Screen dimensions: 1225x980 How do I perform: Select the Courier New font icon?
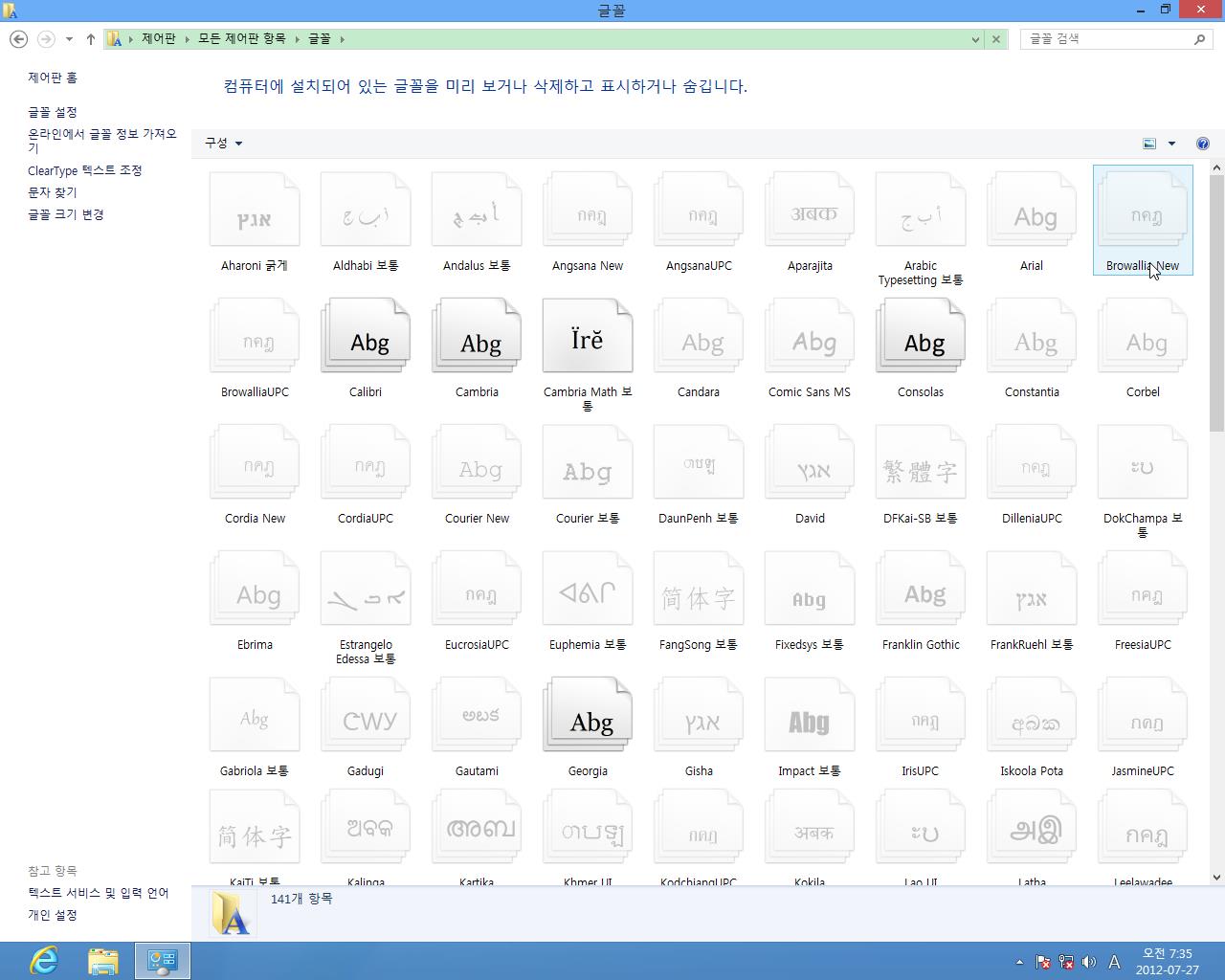point(477,463)
